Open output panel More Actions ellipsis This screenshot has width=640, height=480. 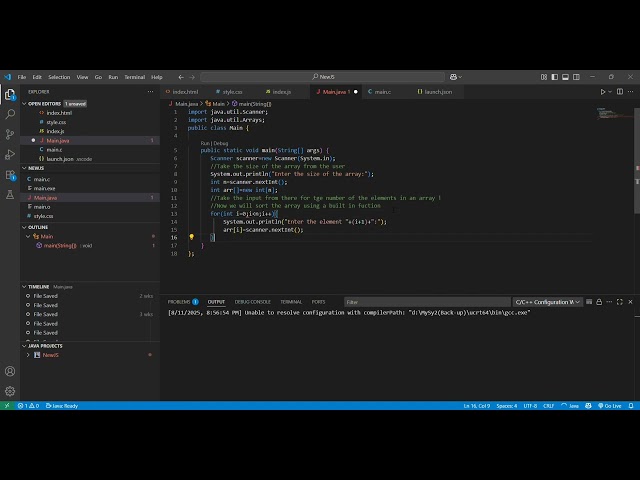(x=609, y=302)
